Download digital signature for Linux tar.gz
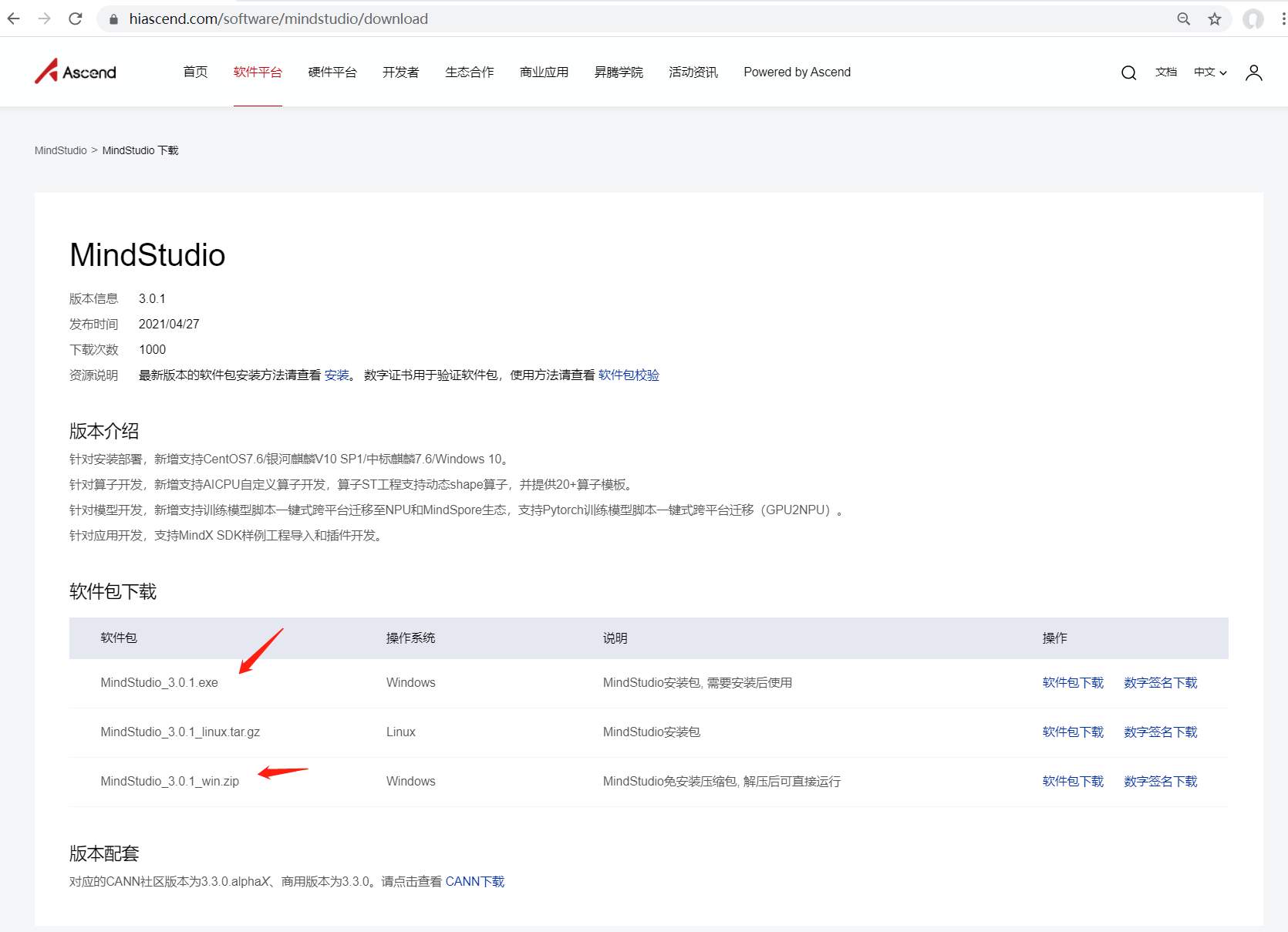 1161,732
